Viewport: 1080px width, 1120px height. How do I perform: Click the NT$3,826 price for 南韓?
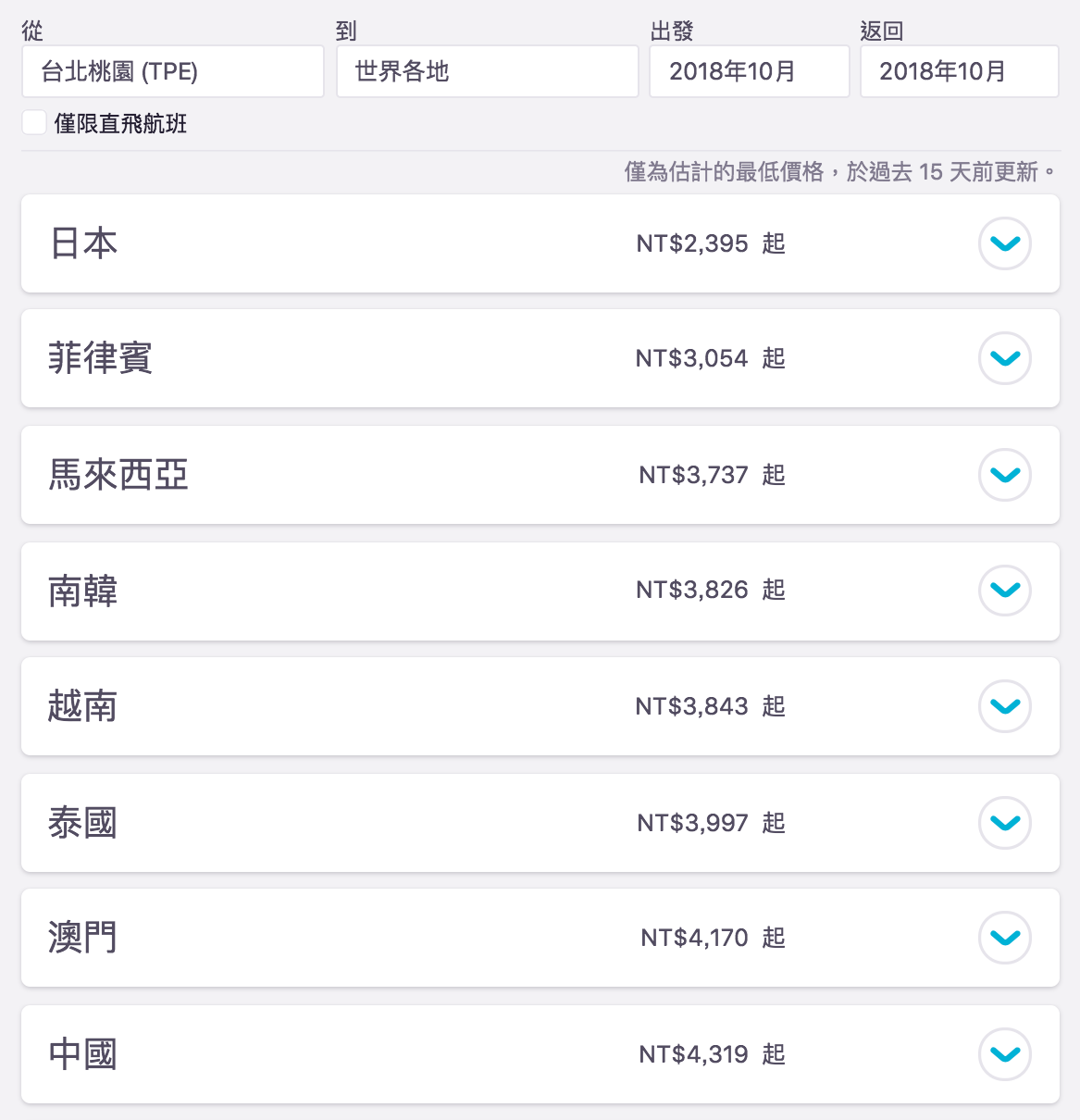pyautogui.click(x=691, y=590)
